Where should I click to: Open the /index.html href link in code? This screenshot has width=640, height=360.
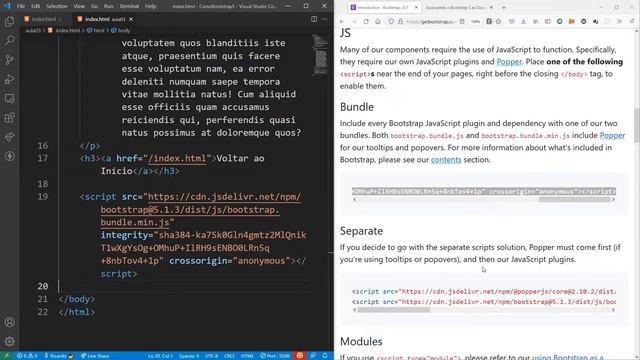coord(177,158)
